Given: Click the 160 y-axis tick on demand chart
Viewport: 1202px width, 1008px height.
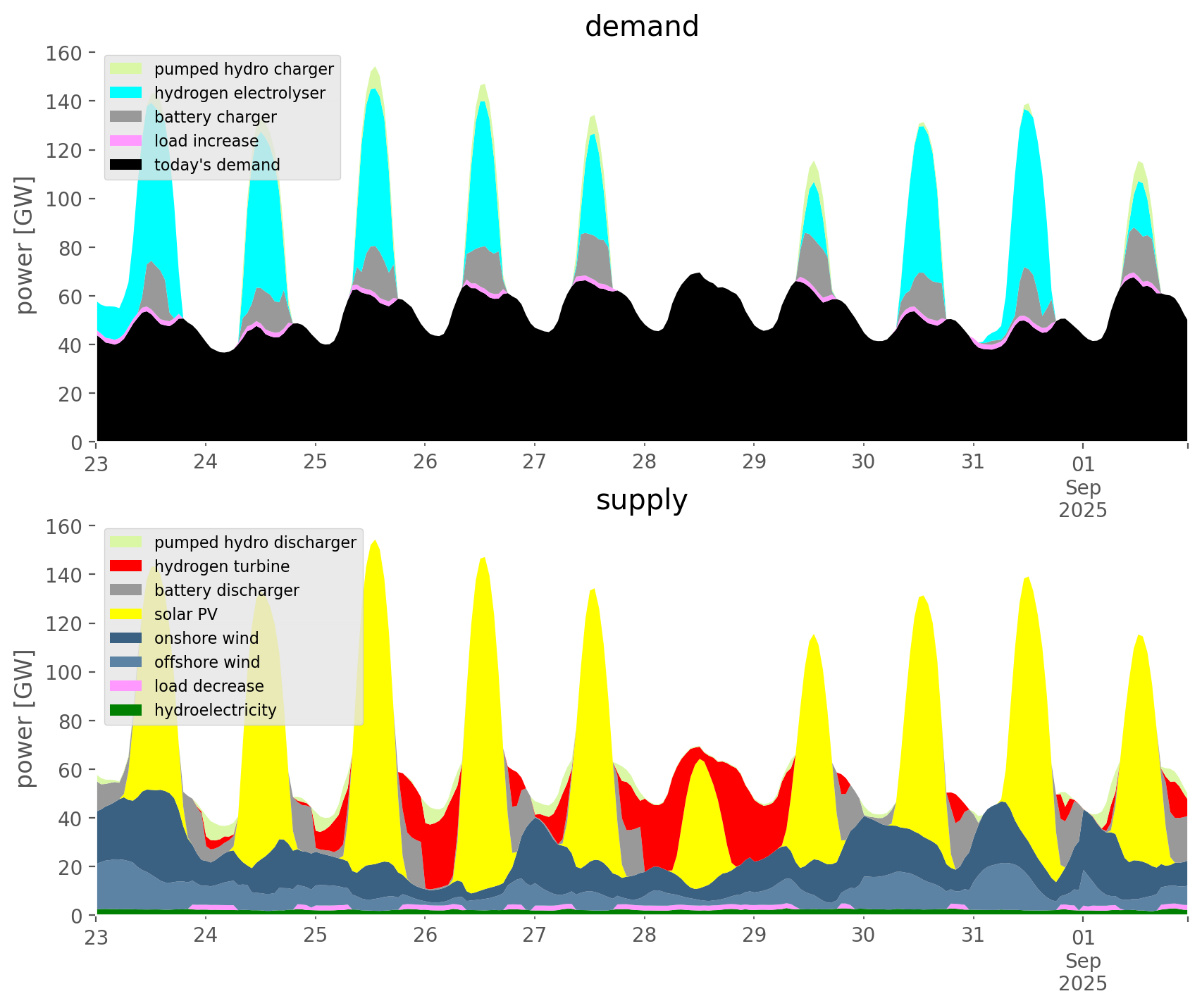Looking at the screenshot, I should pos(63,54).
